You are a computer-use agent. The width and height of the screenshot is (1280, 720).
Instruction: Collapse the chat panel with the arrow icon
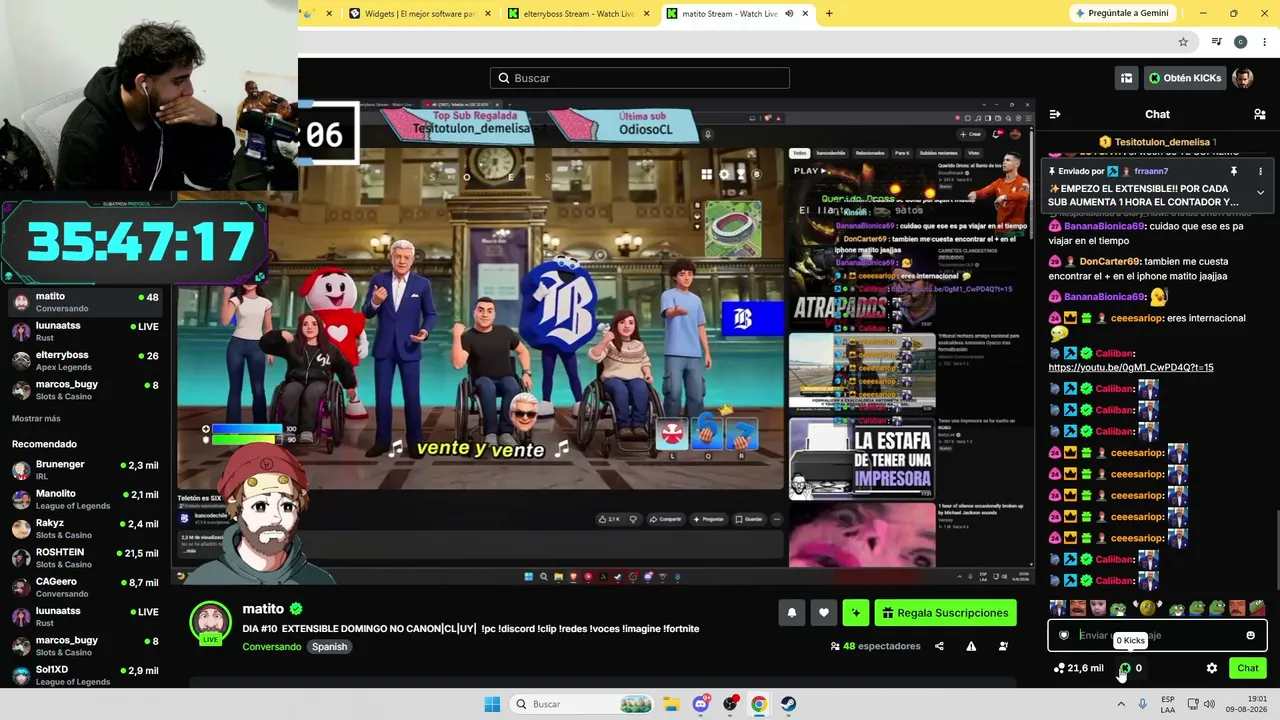pyautogui.click(x=1055, y=114)
